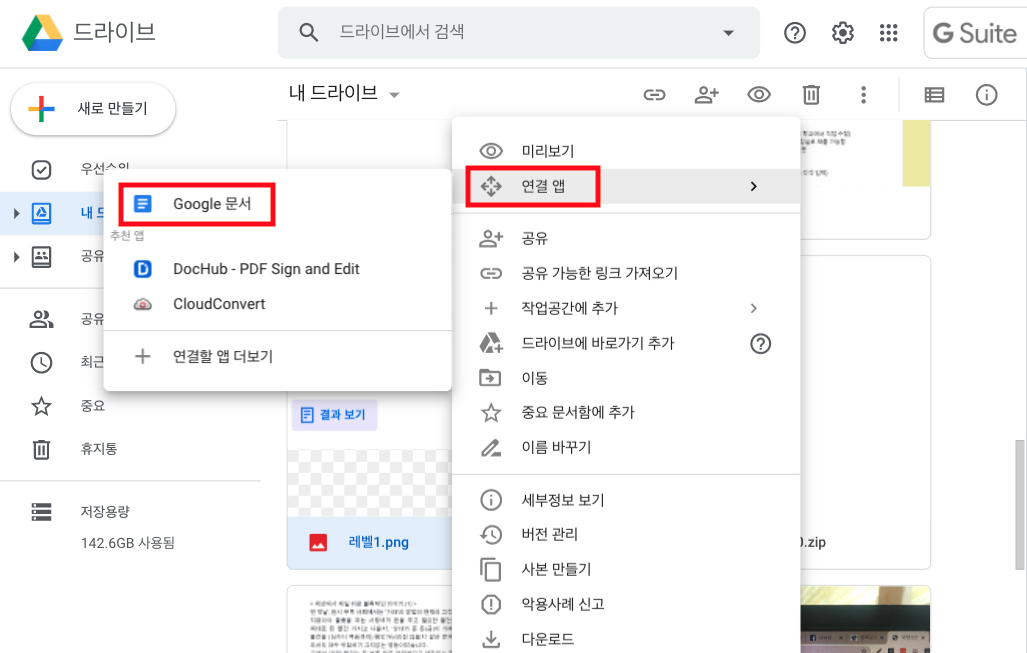This screenshot has width=1027, height=653.
Task: Click 연결할 앱 더보기 option
Action: pyautogui.click(x=278, y=356)
